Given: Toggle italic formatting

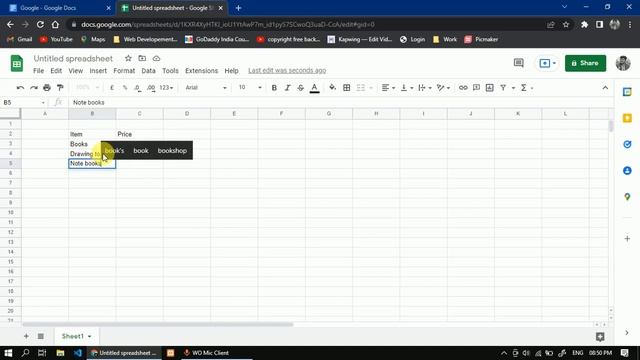Looking at the screenshot, I should (287, 88).
